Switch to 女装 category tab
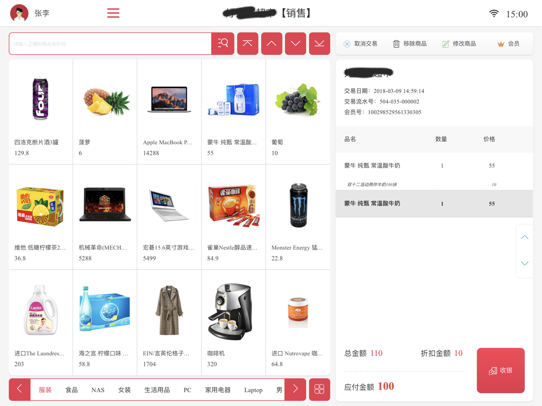Image resolution: width=542 pixels, height=406 pixels. pyautogui.click(x=124, y=390)
